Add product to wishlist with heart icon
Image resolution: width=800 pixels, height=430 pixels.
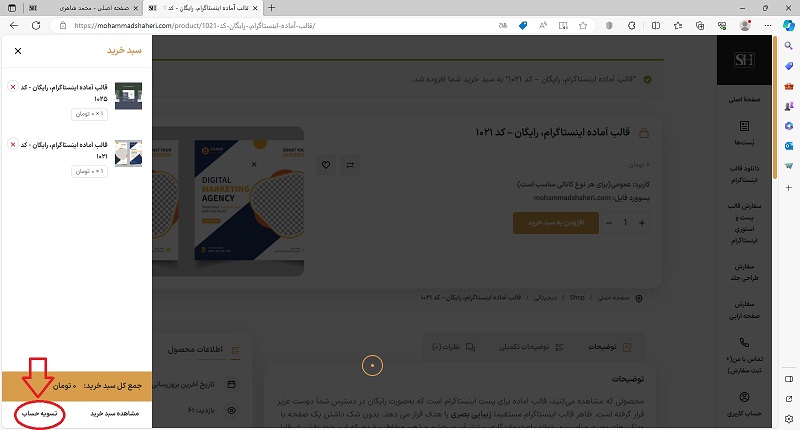coord(326,165)
